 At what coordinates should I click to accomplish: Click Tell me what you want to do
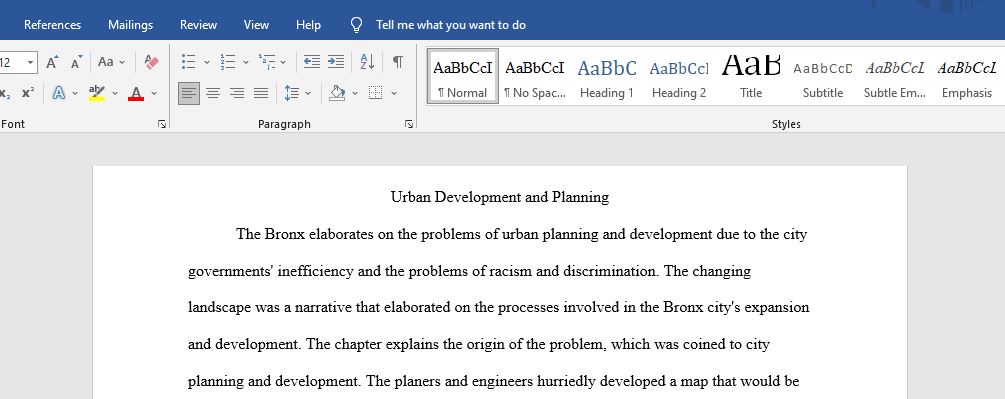451,25
